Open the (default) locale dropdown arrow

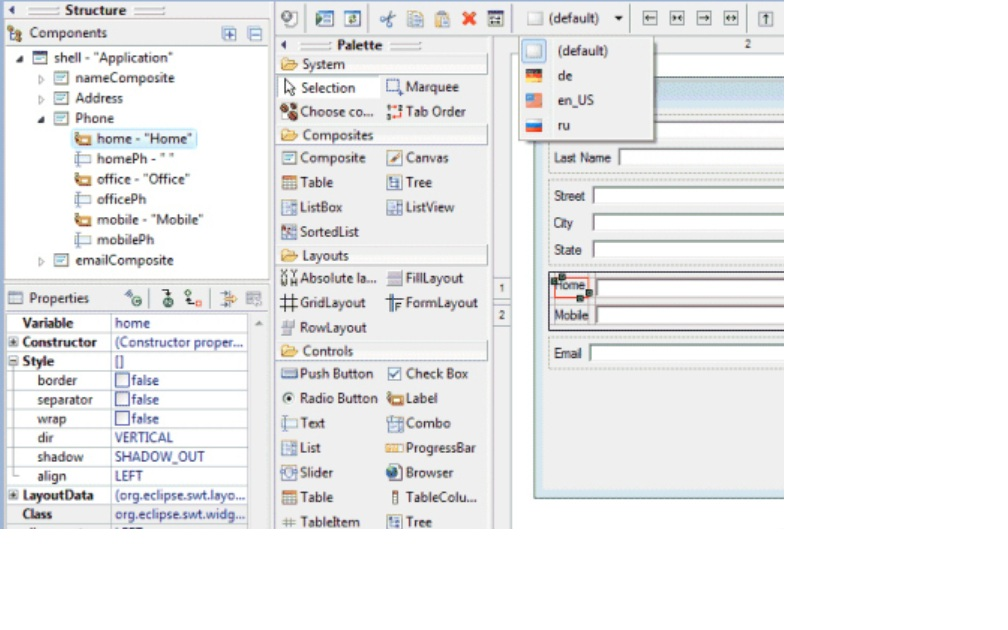(618, 19)
